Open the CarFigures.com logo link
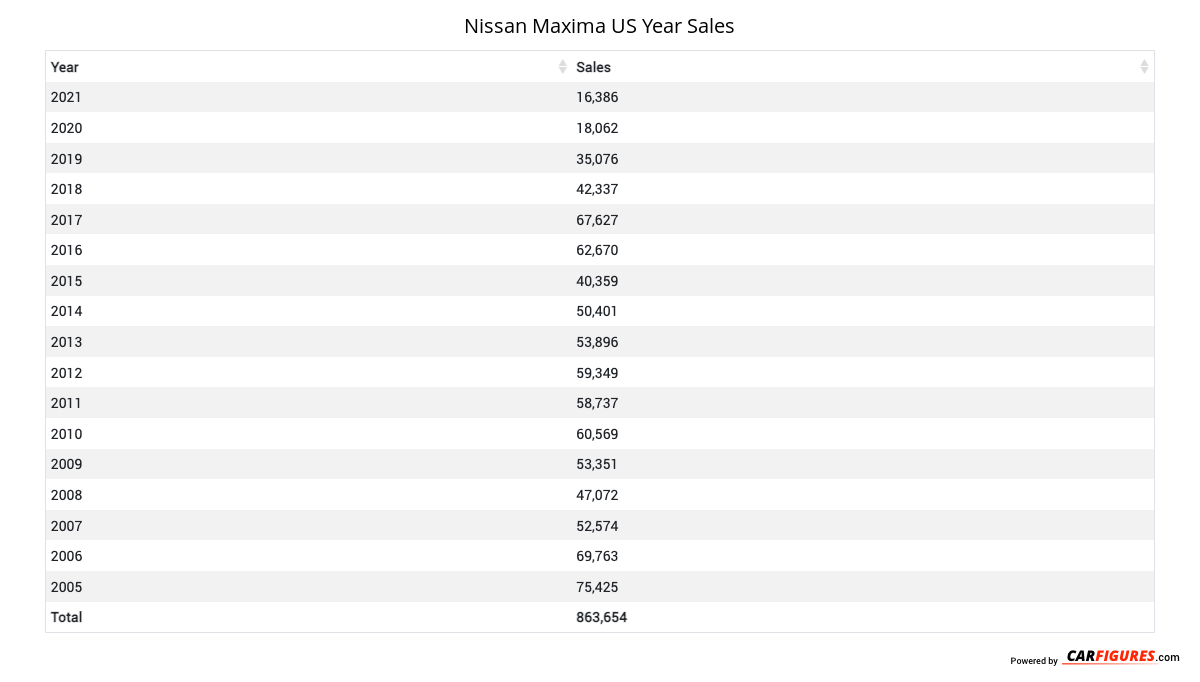 point(1121,657)
